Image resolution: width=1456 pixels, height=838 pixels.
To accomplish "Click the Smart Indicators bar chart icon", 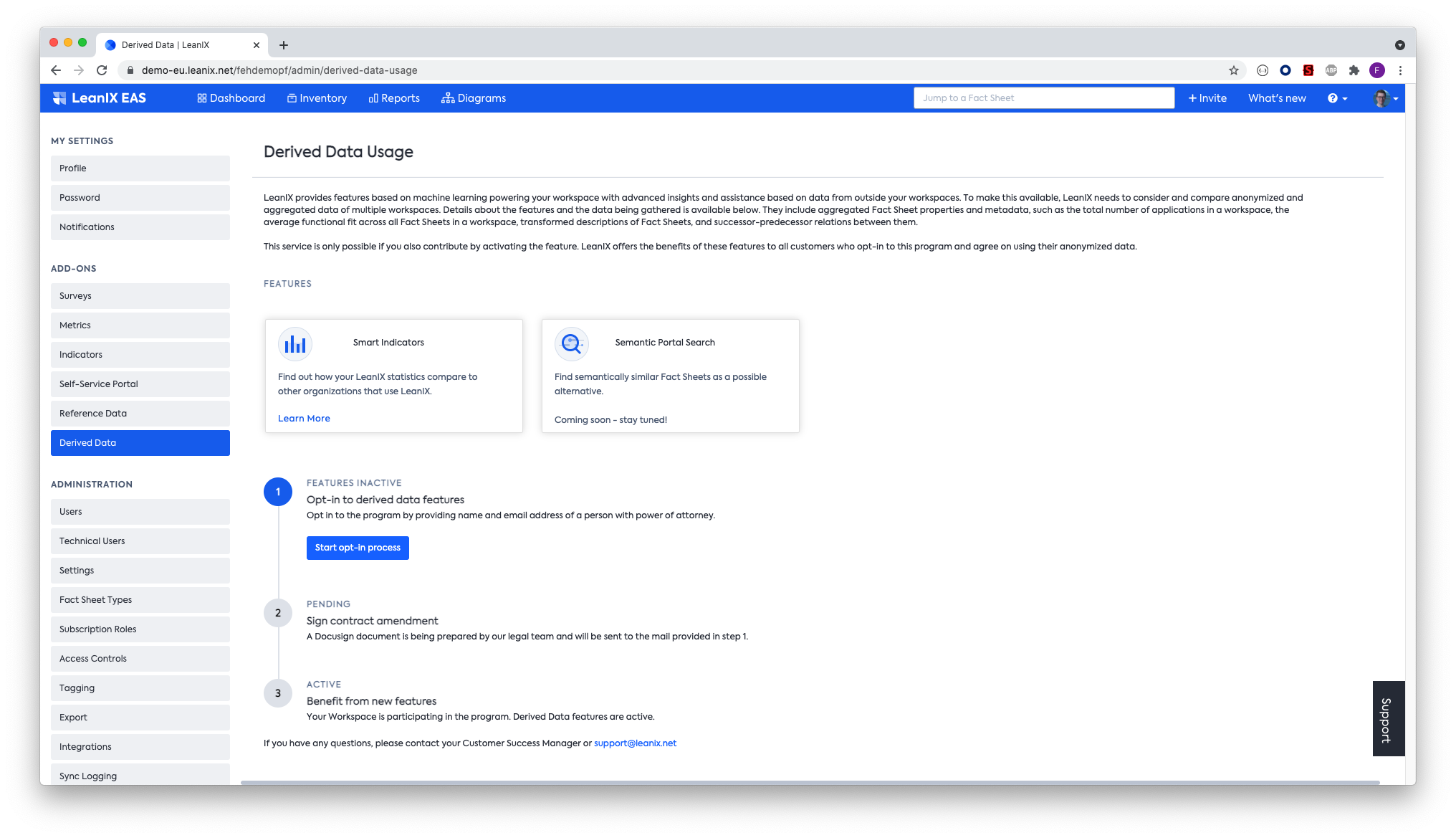I will coord(295,345).
